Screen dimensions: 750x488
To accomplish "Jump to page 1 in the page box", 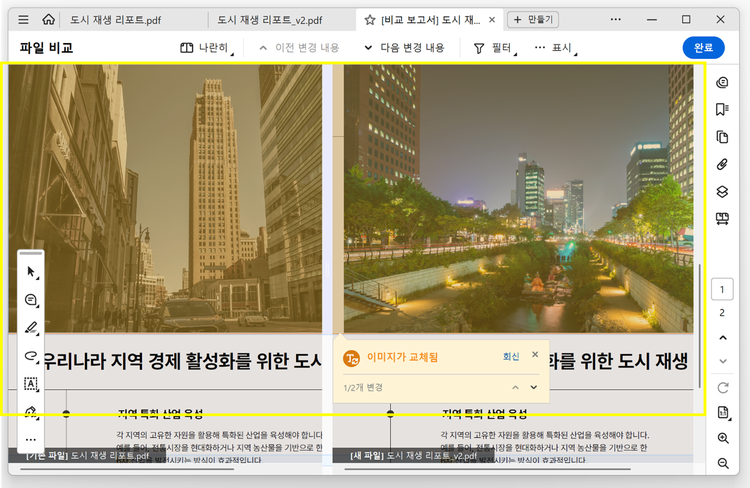I will pos(722,289).
